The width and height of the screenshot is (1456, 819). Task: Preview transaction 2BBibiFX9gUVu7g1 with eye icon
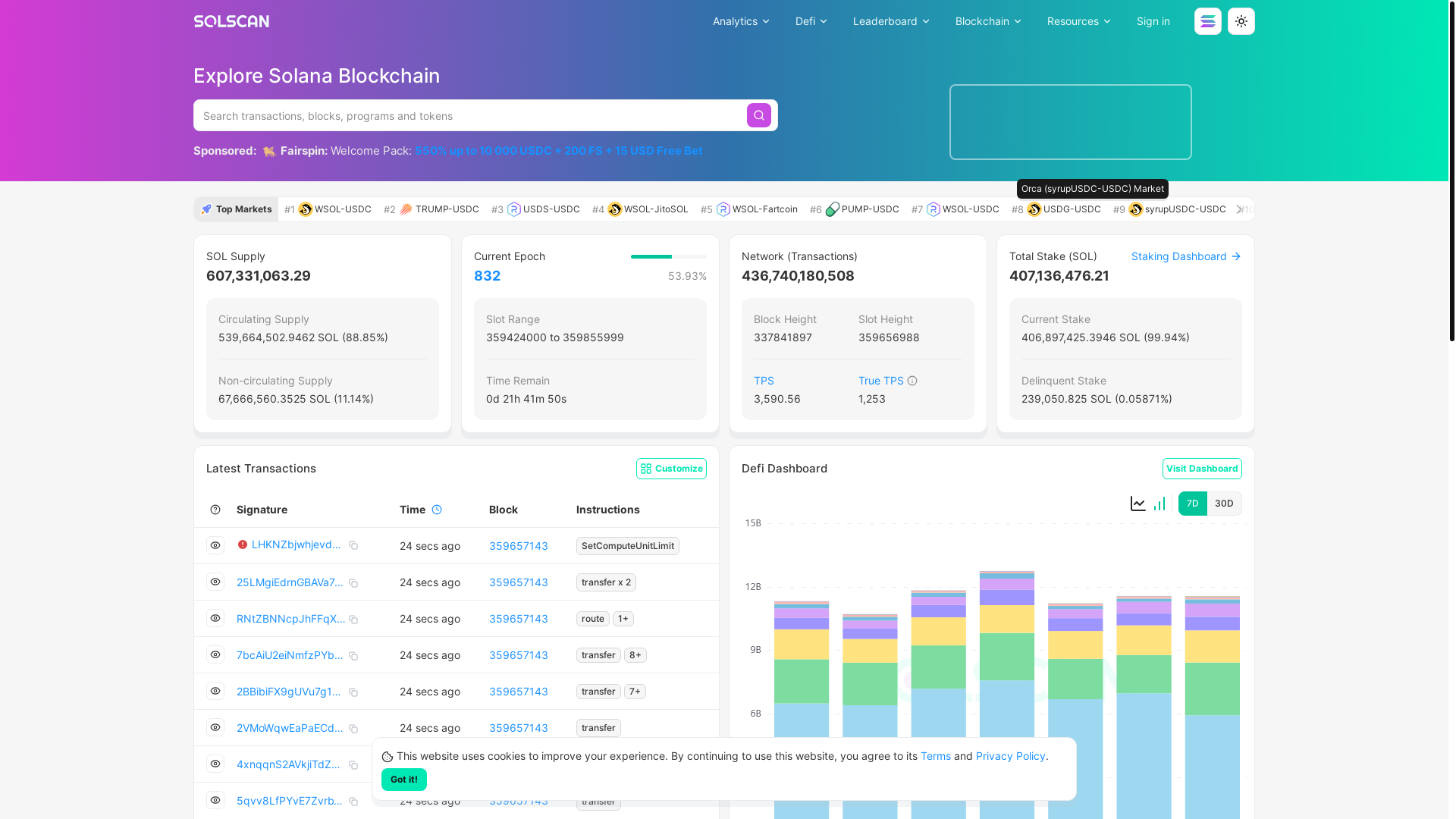tap(215, 691)
